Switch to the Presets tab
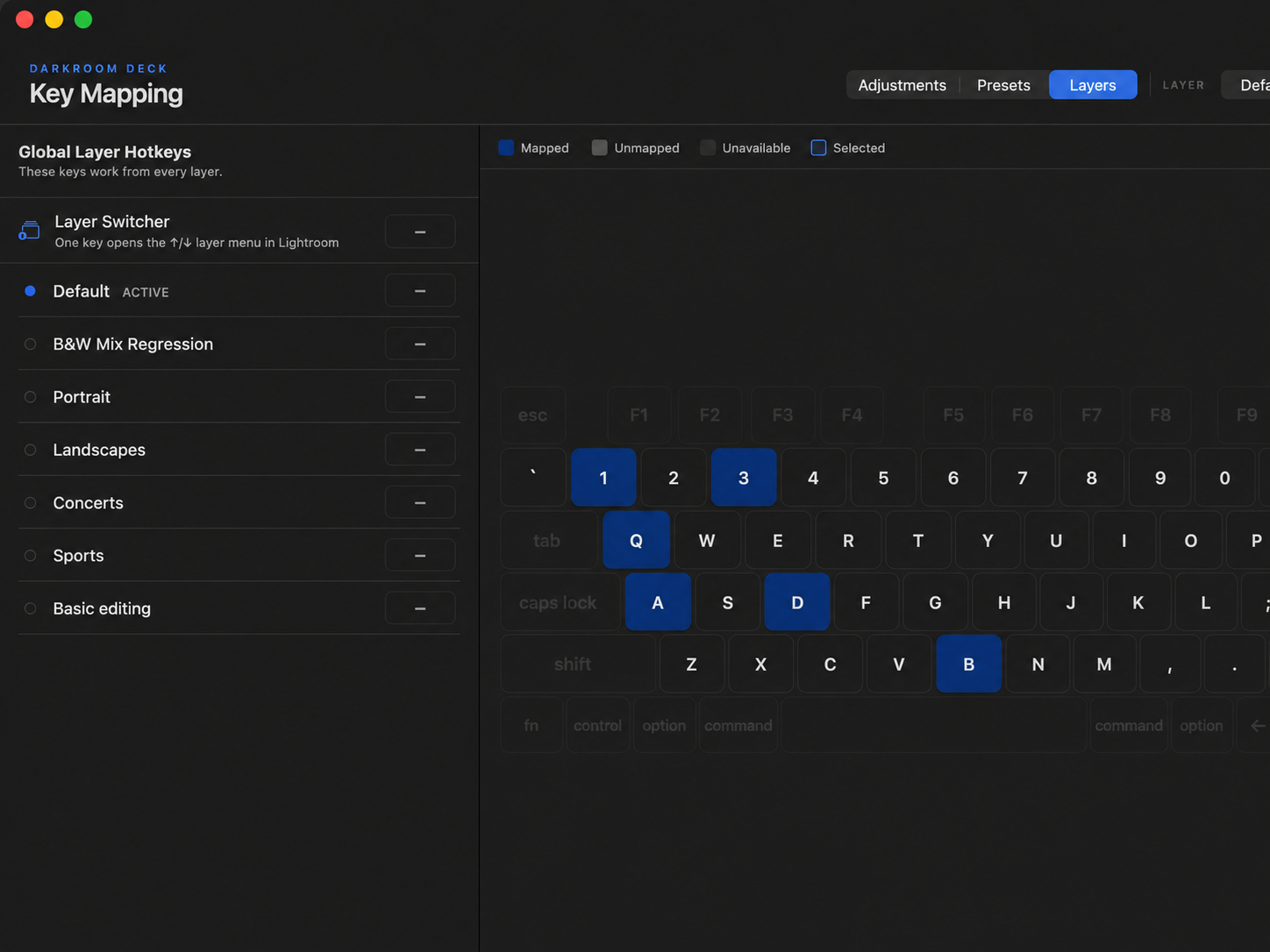The image size is (1270, 952). coord(1003,85)
